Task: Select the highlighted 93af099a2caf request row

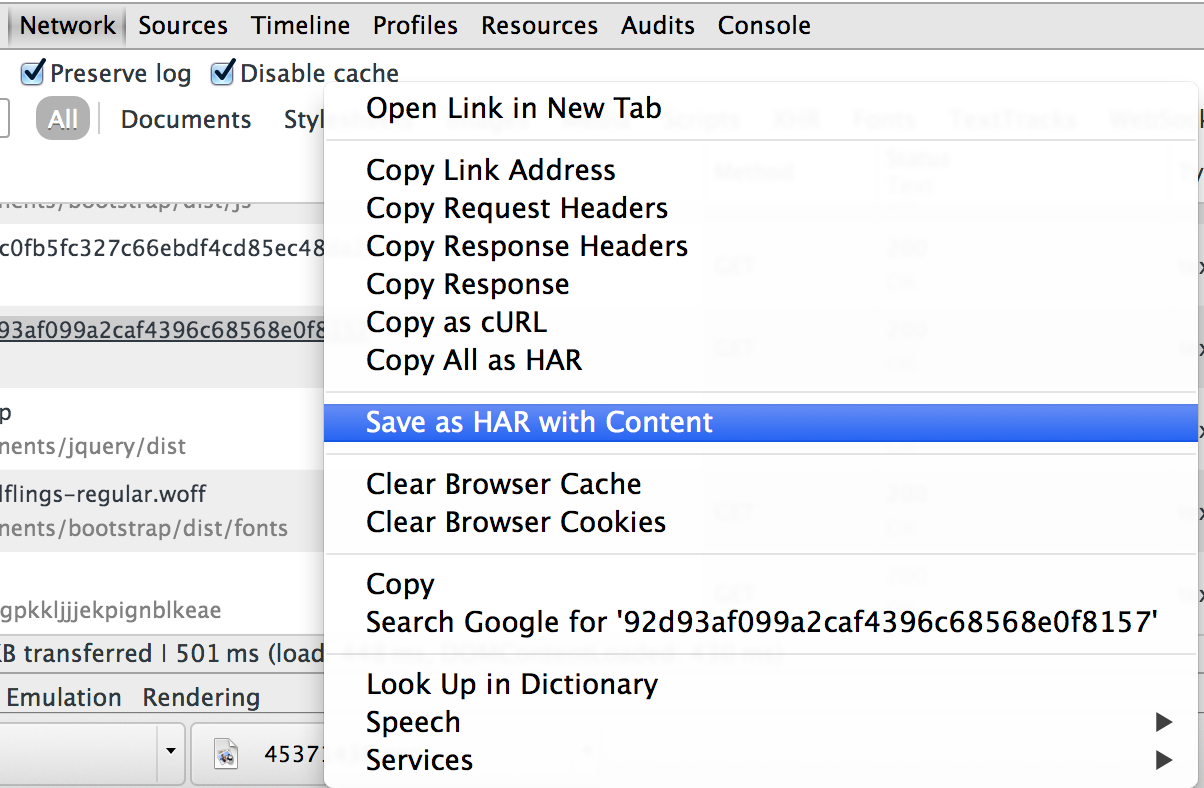Action: (x=160, y=328)
